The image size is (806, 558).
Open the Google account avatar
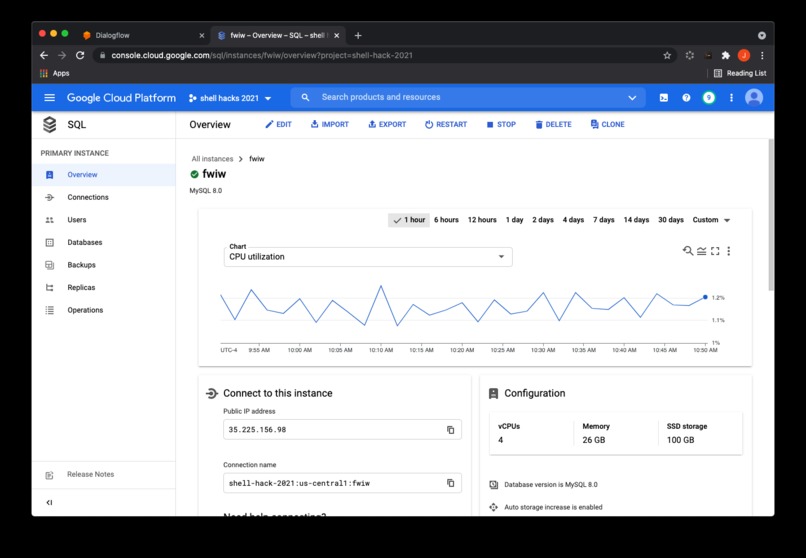point(754,98)
